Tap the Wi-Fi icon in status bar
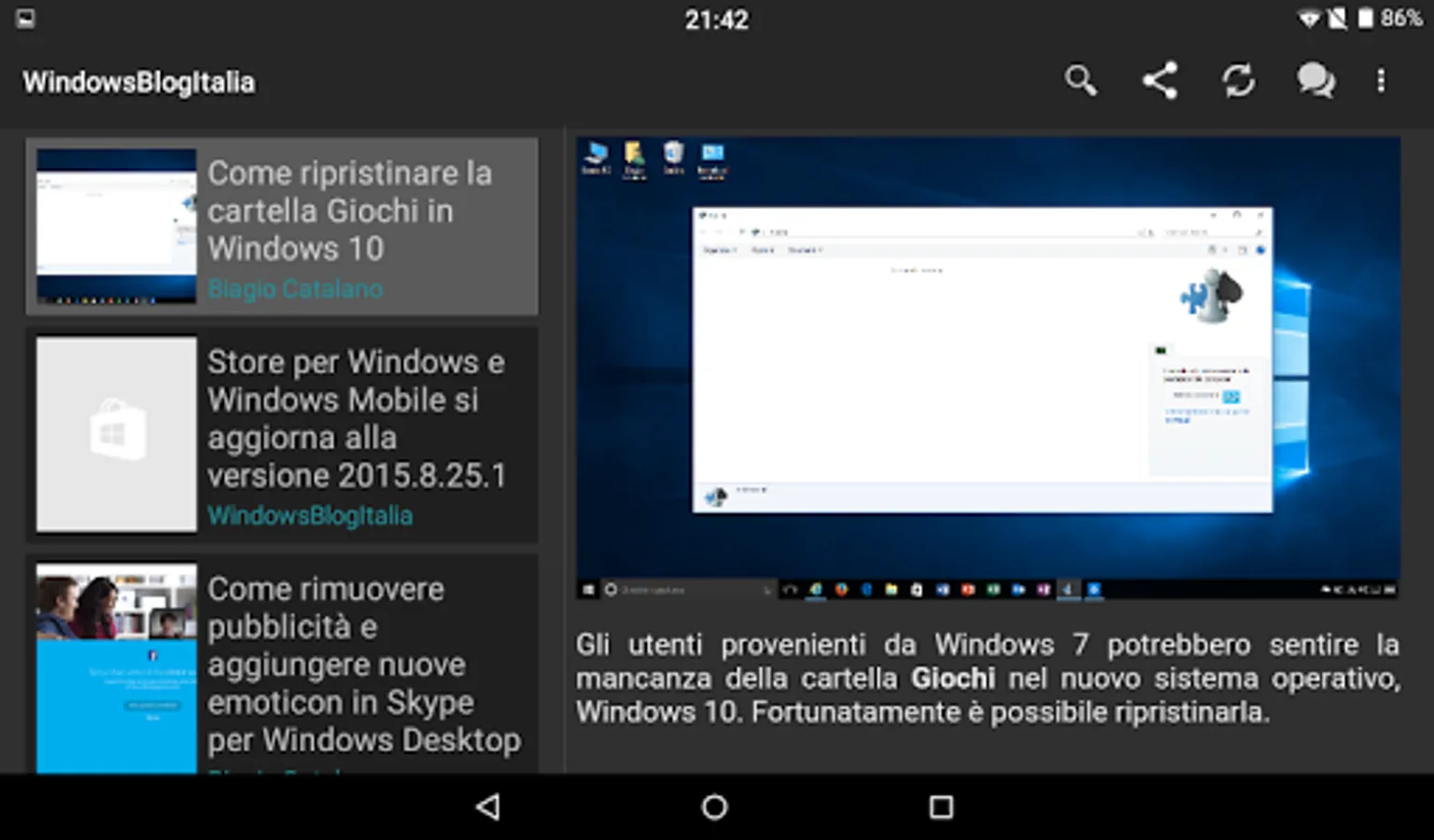This screenshot has width=1434, height=840. click(1309, 19)
